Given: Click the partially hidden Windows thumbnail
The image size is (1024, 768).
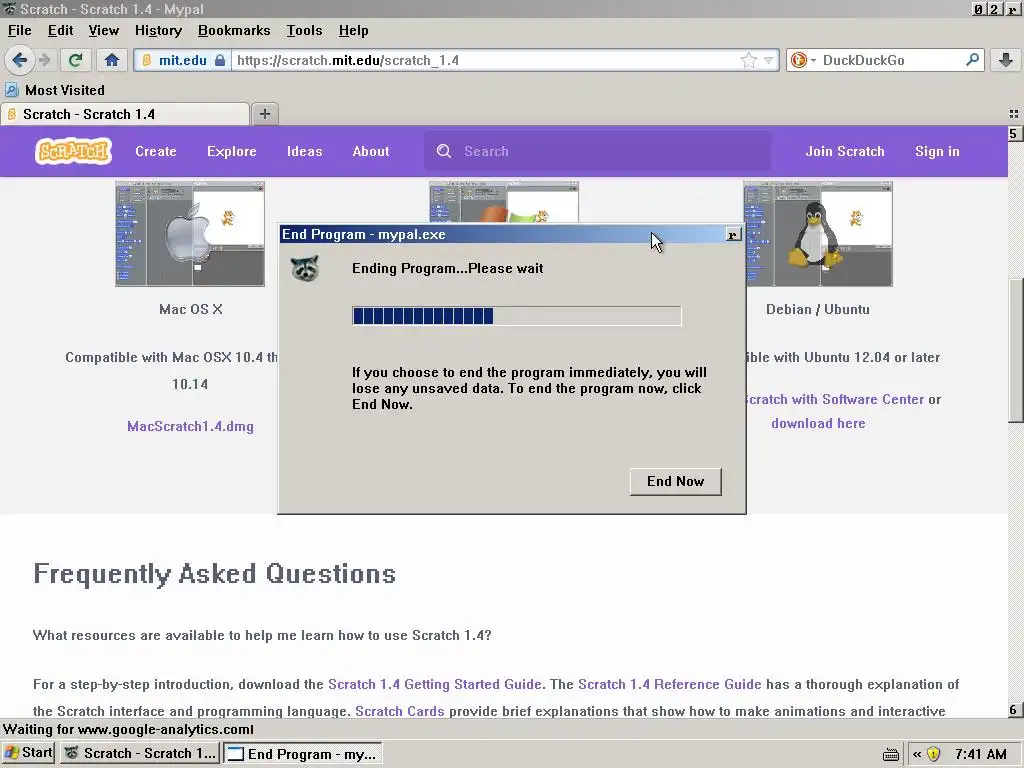Looking at the screenshot, I should coord(504,202).
